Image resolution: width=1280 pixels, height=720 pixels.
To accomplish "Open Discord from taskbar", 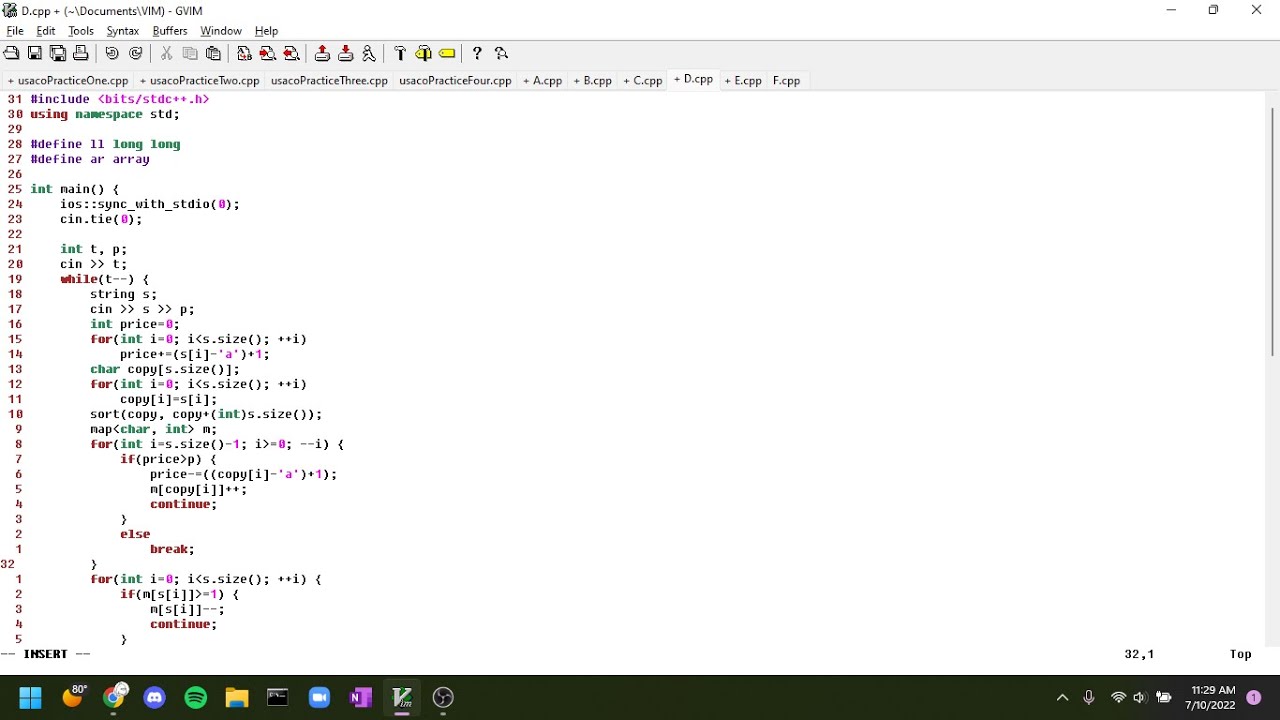I will click(x=154, y=697).
